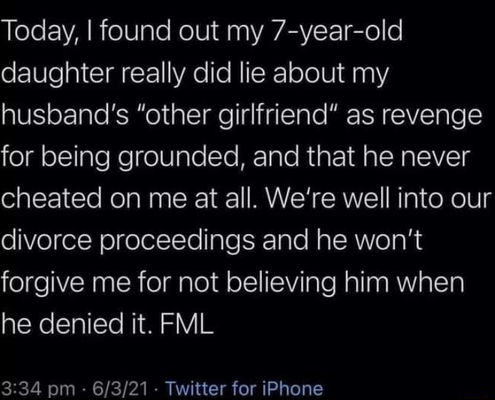
Task: Click the phrase 'We're well into our'
Action: pyautogui.click(x=382, y=199)
